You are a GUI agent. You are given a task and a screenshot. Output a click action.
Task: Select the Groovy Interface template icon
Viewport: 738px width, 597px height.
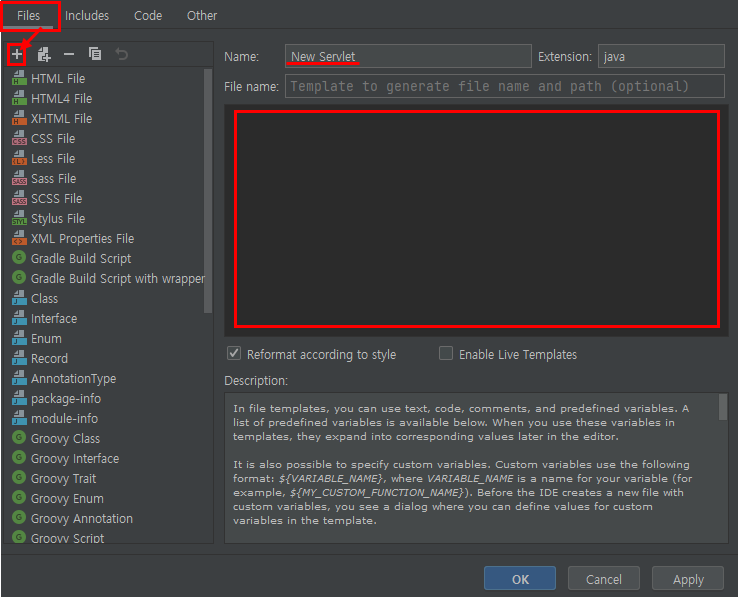tap(19, 458)
